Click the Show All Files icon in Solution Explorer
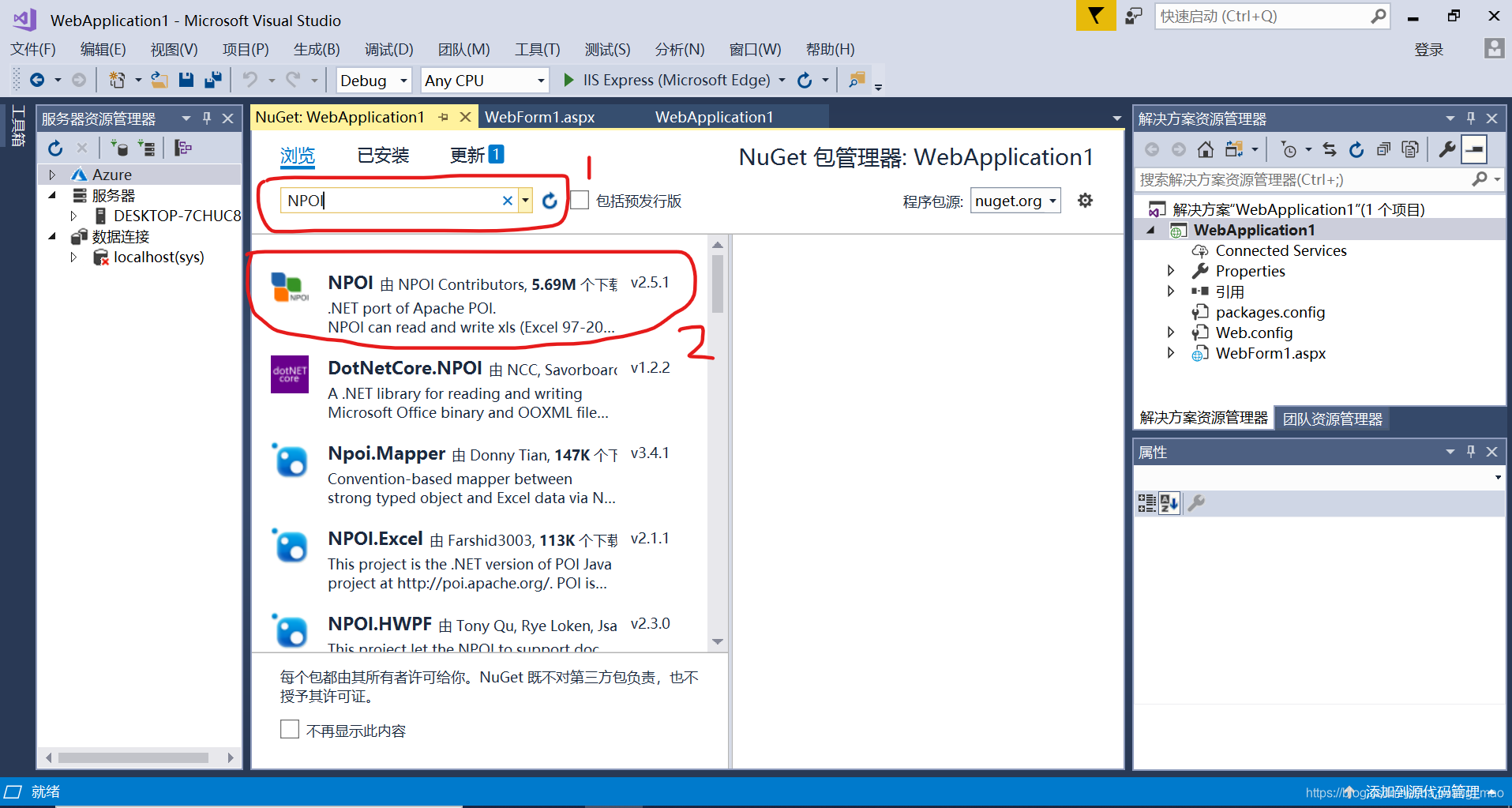This screenshot has width=1512, height=808. (1410, 149)
